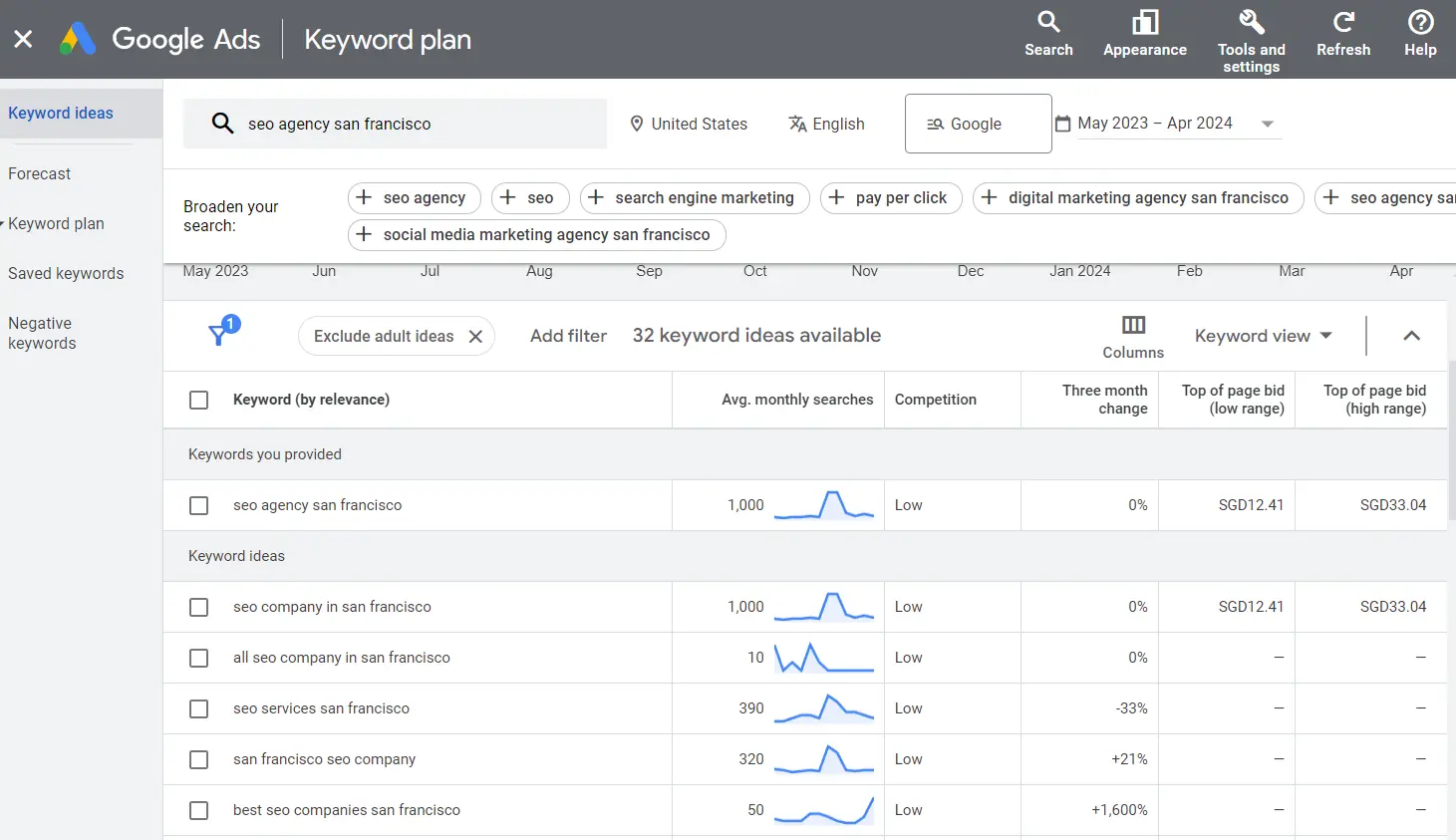Click the magnifier icon in keyword search box
Viewport: 1456px width, 840px height.
(222, 124)
